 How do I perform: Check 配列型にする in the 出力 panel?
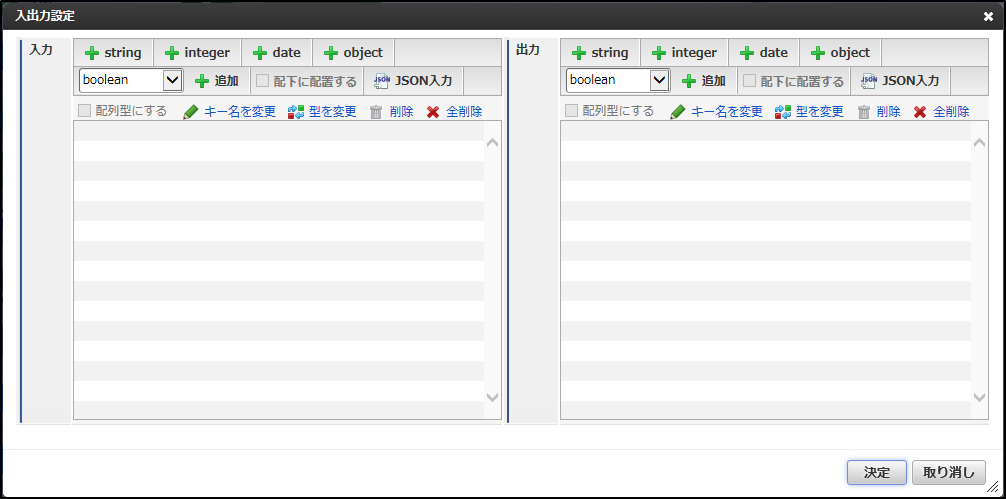572,111
